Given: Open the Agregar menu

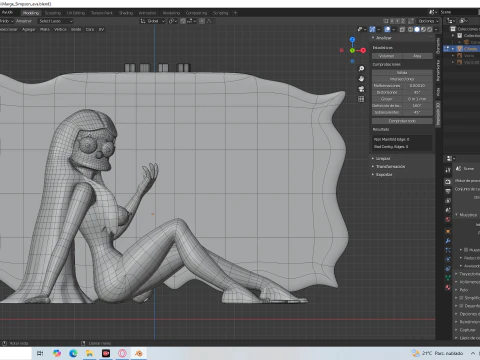Looking at the screenshot, I should click(29, 29).
